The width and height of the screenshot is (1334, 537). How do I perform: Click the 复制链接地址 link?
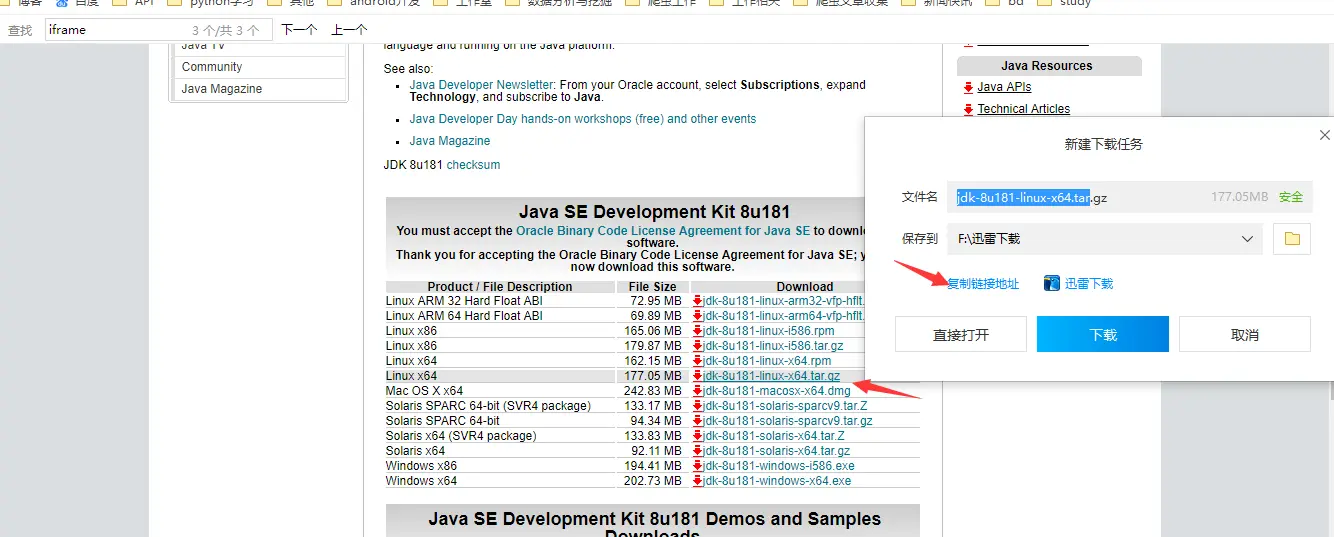(983, 284)
